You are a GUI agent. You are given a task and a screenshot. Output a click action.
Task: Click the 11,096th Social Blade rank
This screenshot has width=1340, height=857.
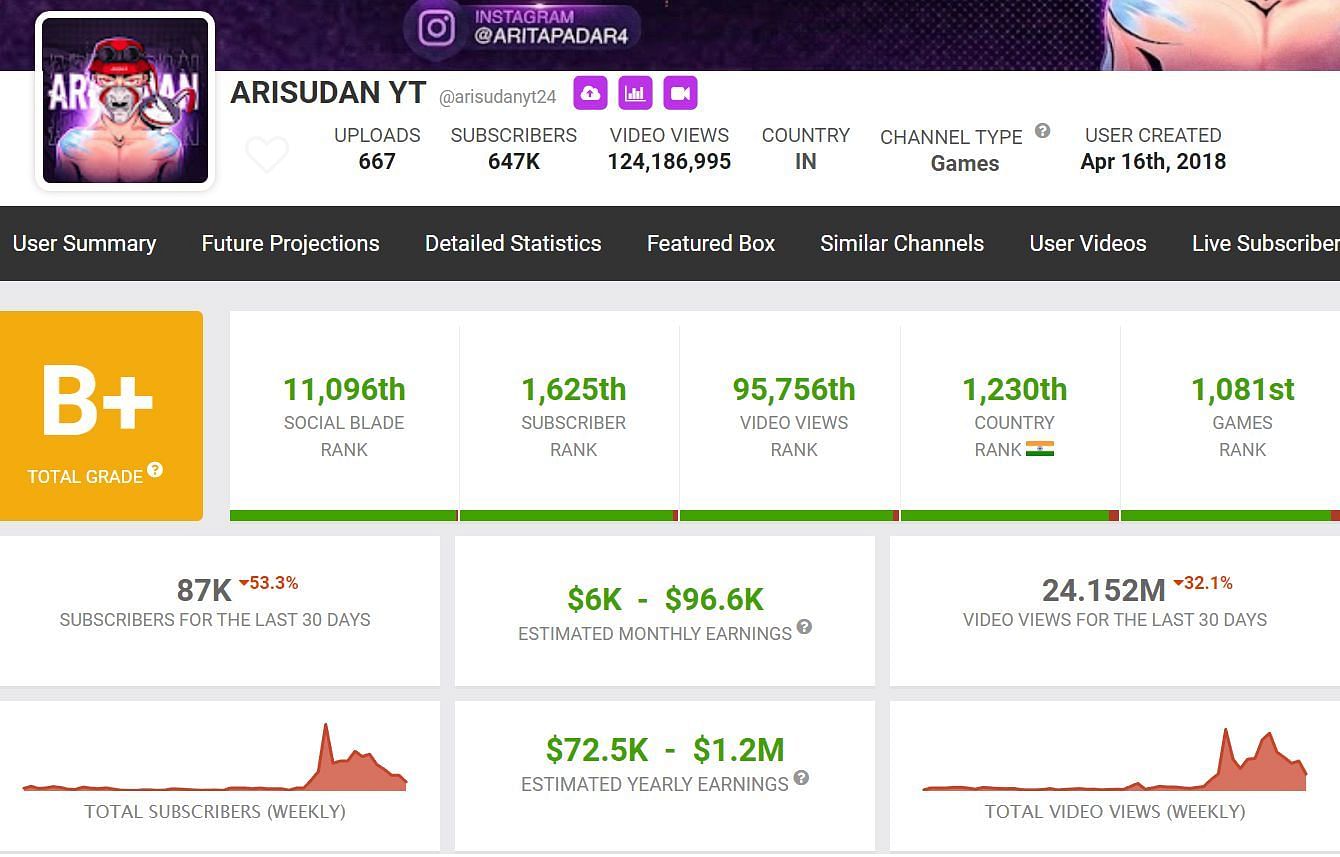click(x=344, y=389)
